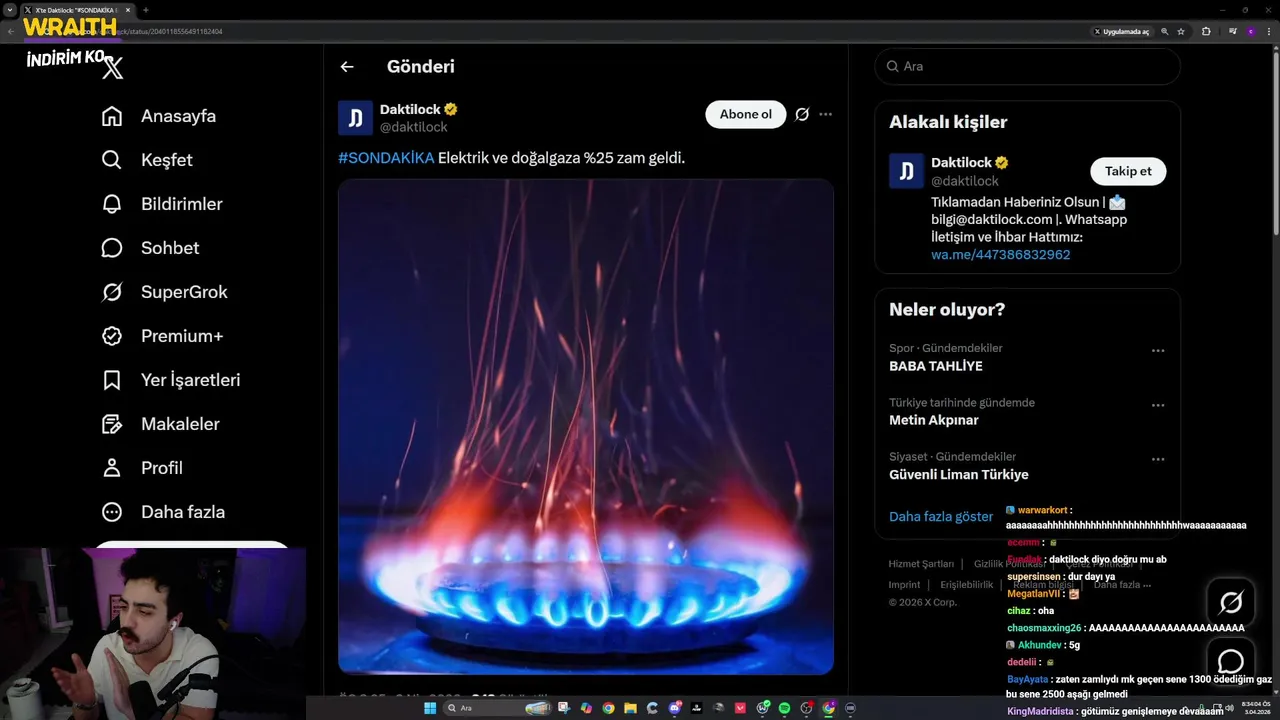Click Daktilock verified badge in post header

(x=451, y=109)
